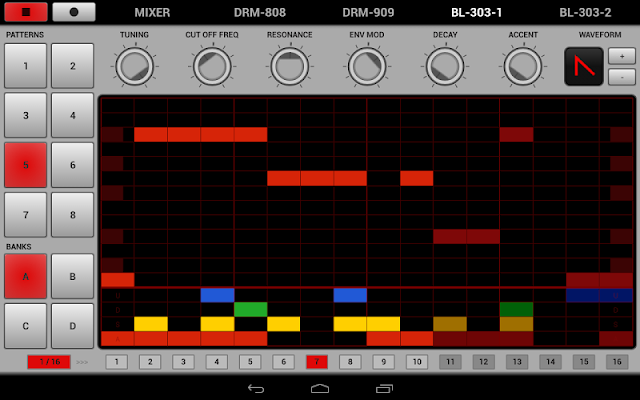Select greyed step 14 button
This screenshot has height=400, width=640.
(550, 362)
